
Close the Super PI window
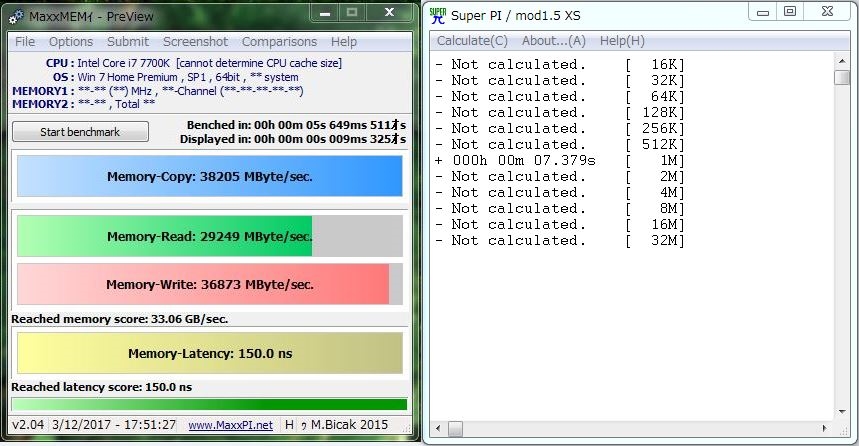pos(827,12)
